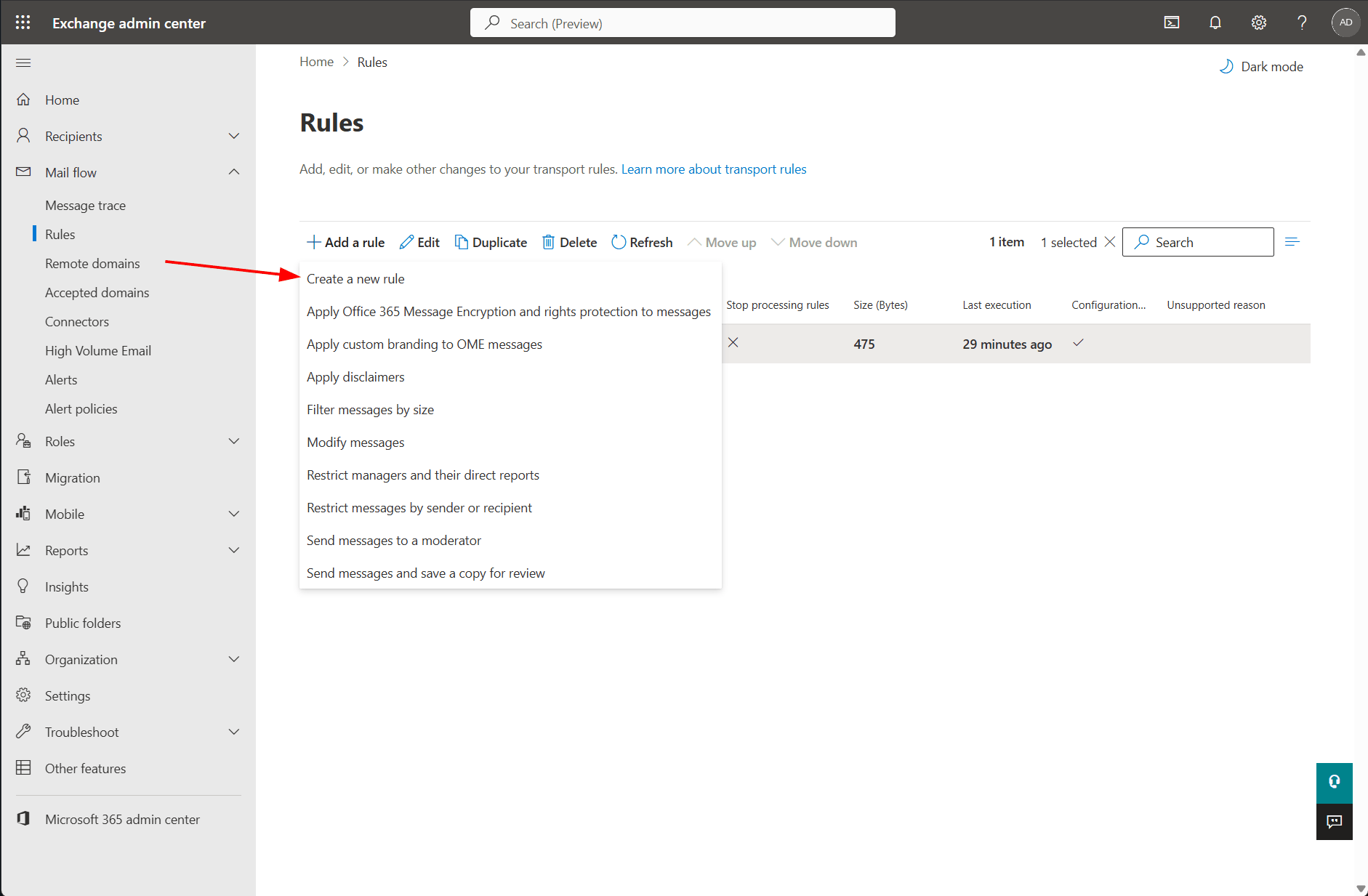Click the Edit toolbar button

(x=419, y=242)
